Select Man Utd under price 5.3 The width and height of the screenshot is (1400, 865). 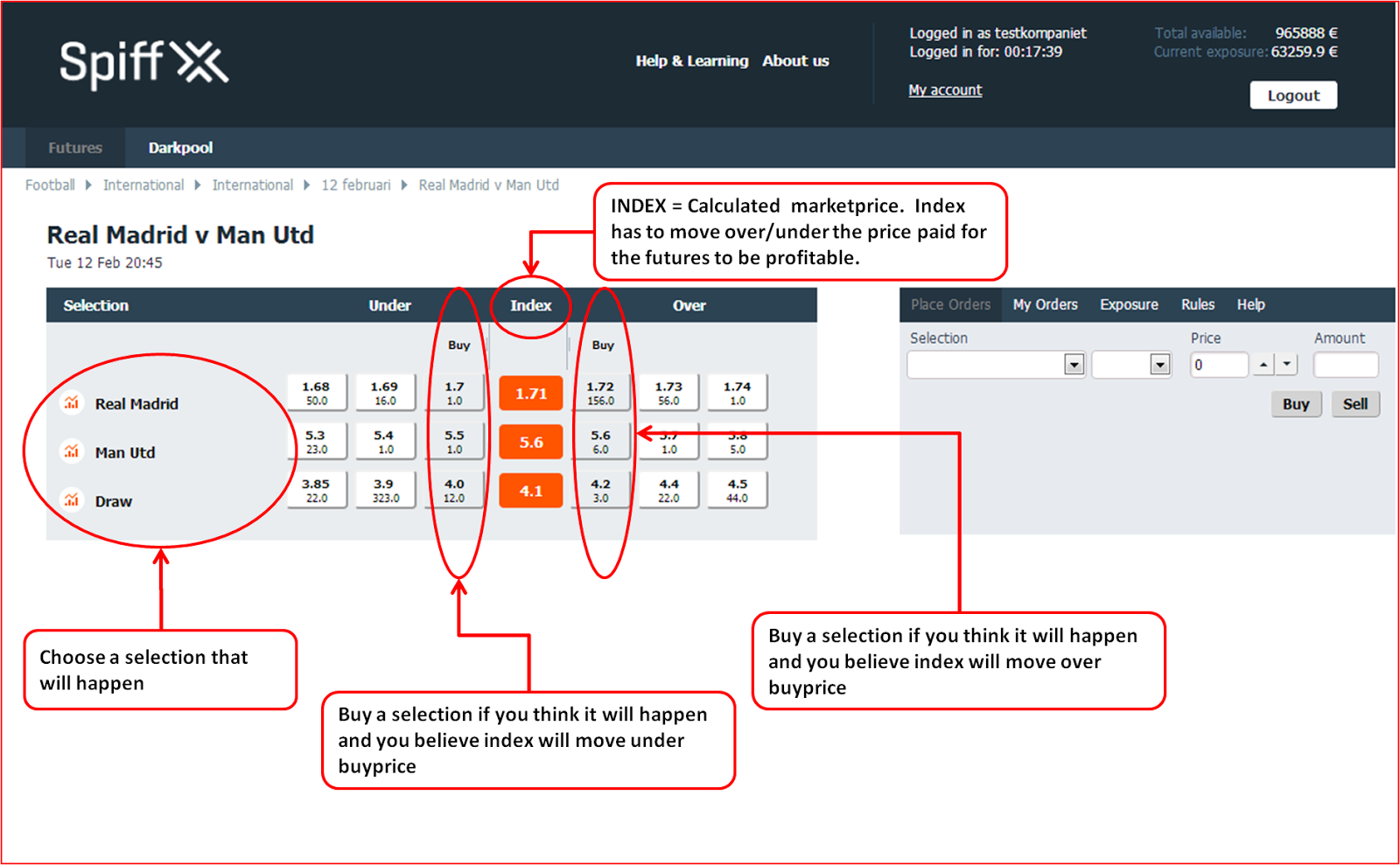317,442
